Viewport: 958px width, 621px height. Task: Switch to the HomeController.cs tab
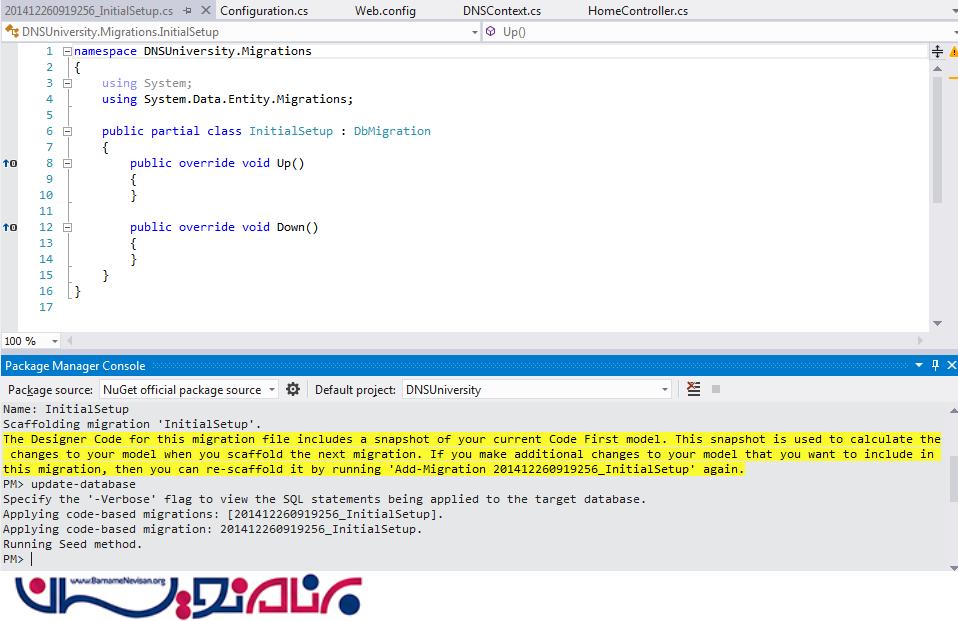point(637,11)
